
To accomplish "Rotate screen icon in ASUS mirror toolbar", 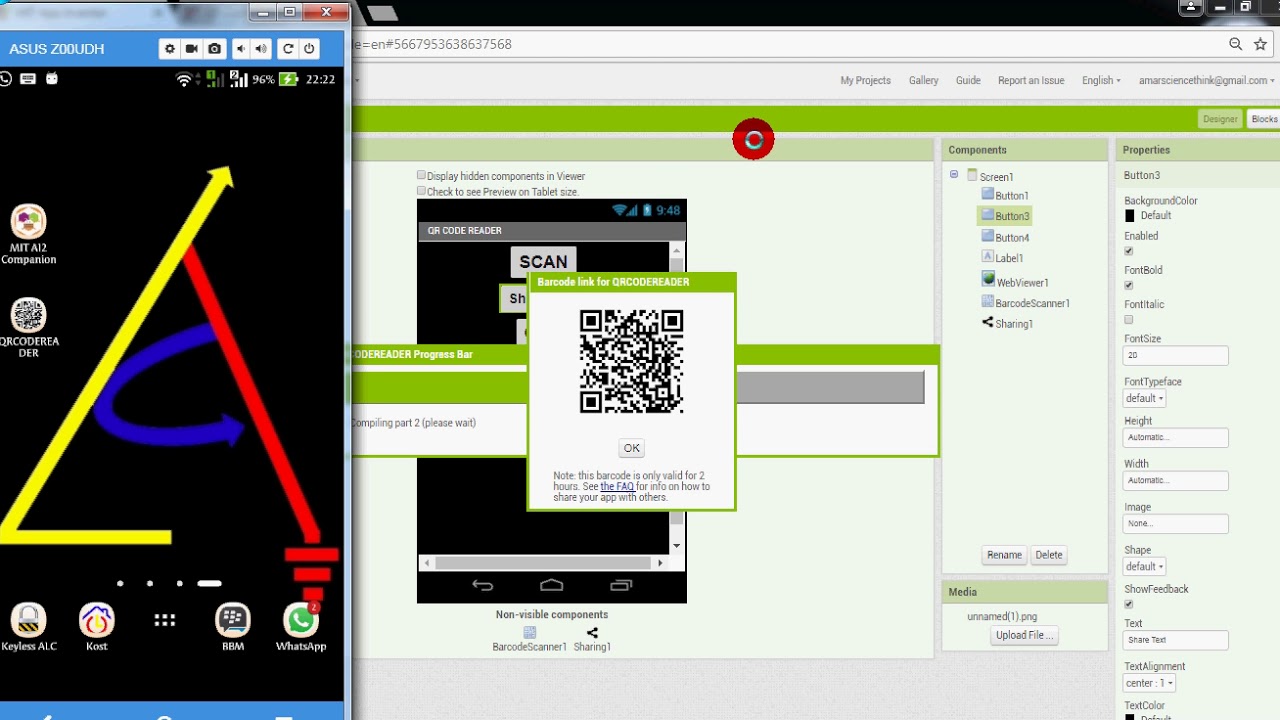I will (x=288, y=48).
